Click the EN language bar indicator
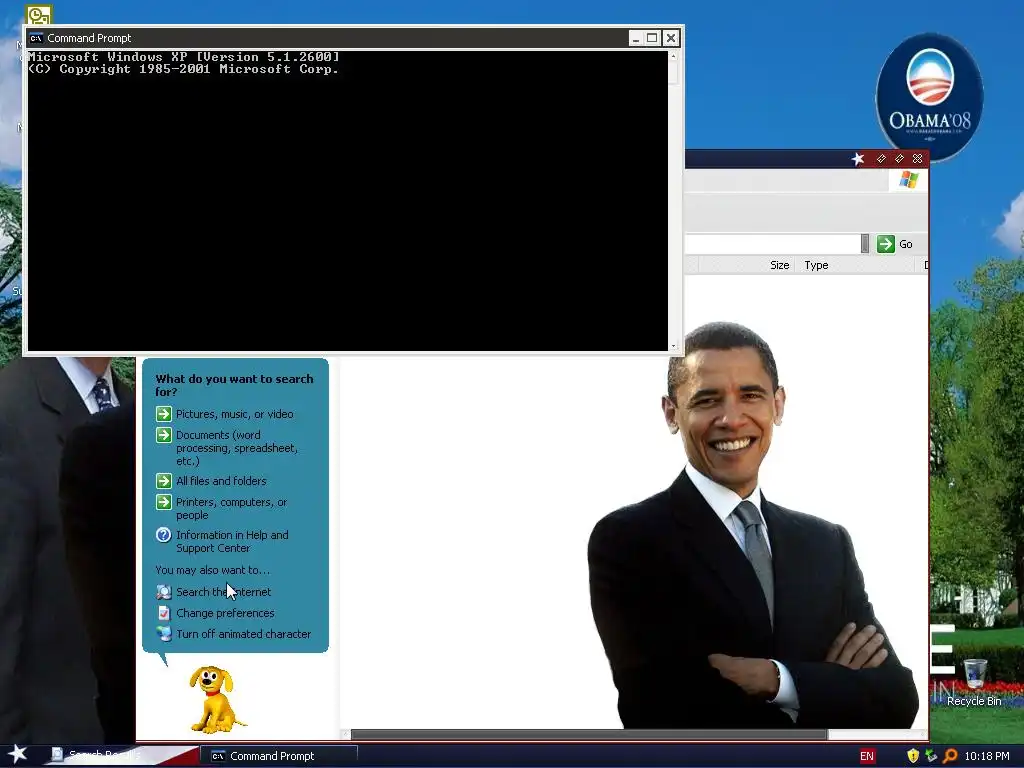The image size is (1024, 768). coord(867,756)
